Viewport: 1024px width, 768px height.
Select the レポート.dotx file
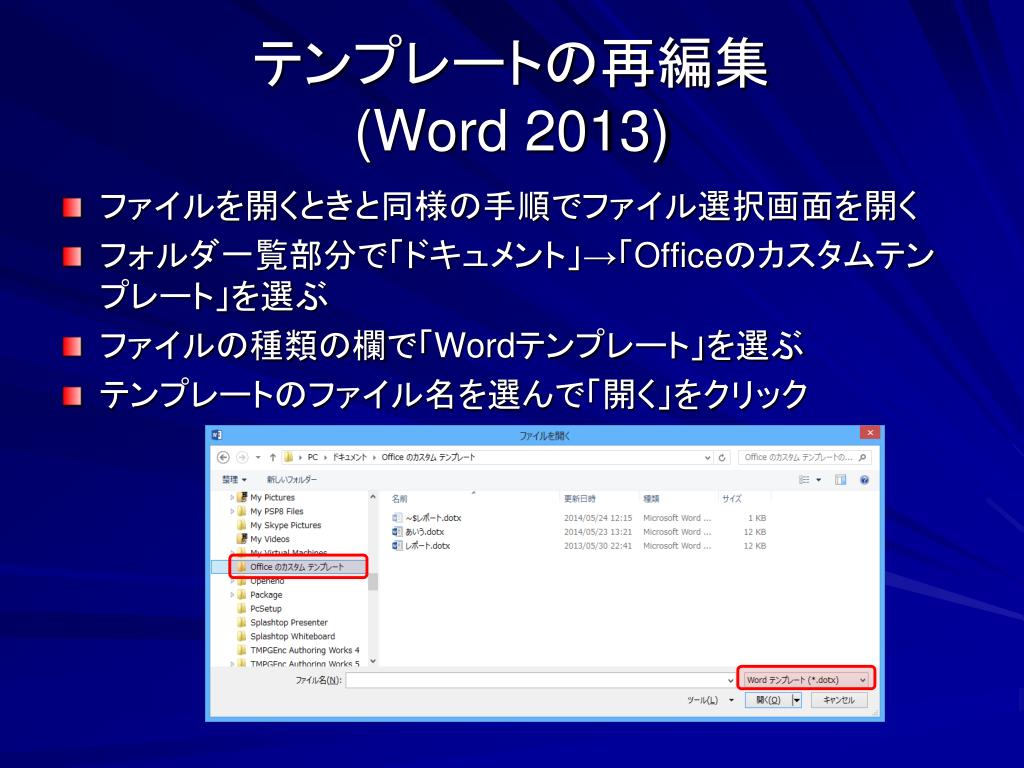click(427, 545)
